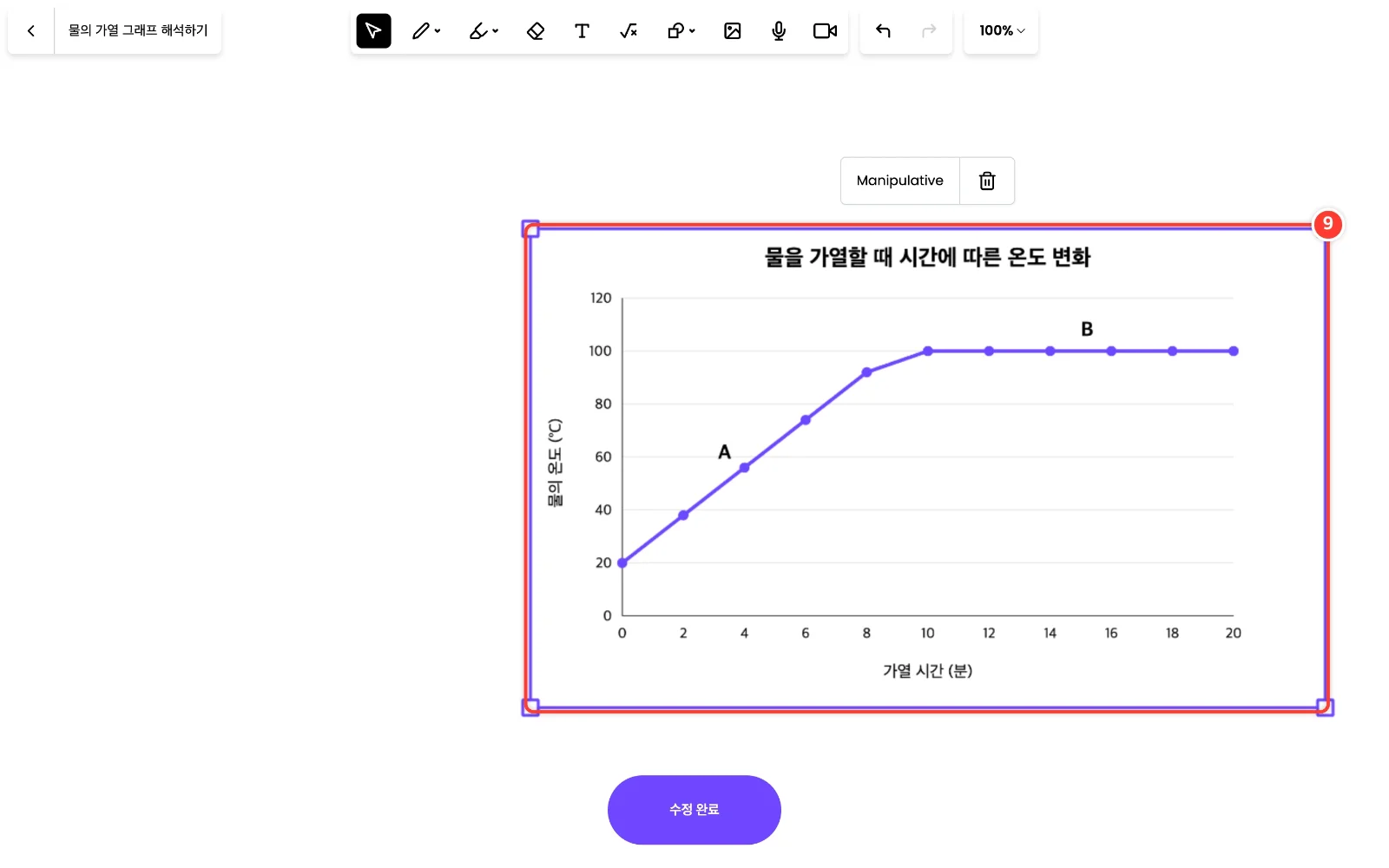1389x868 pixels.
Task: Click the lesson title 물의 가열 그래프 해석하기
Action: click(138, 30)
